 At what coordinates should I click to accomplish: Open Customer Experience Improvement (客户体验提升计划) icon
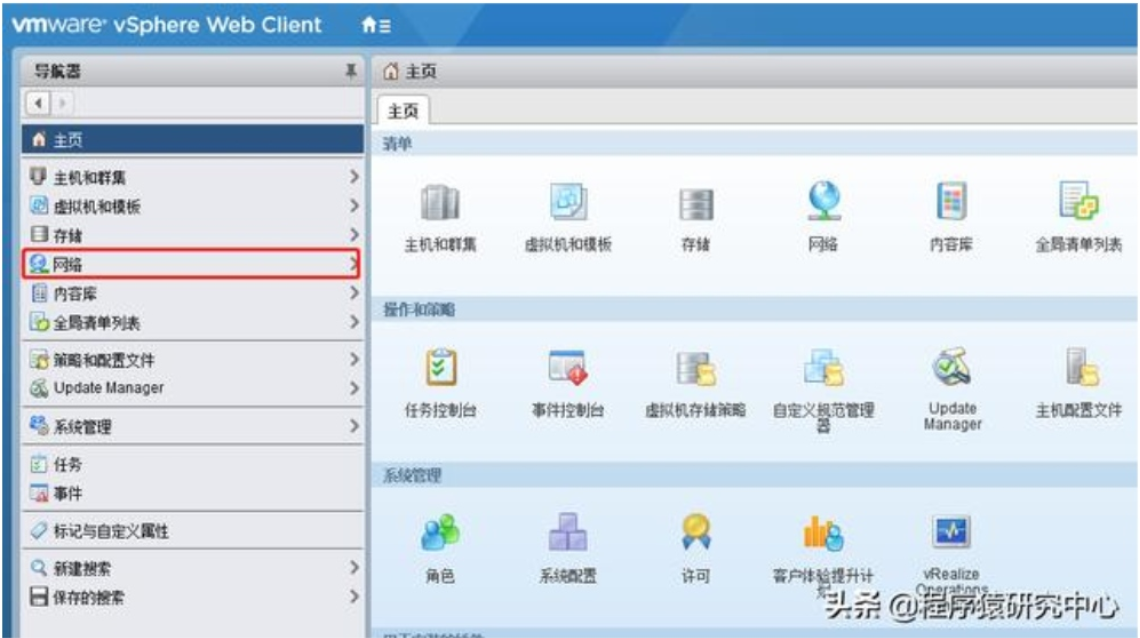(x=824, y=534)
